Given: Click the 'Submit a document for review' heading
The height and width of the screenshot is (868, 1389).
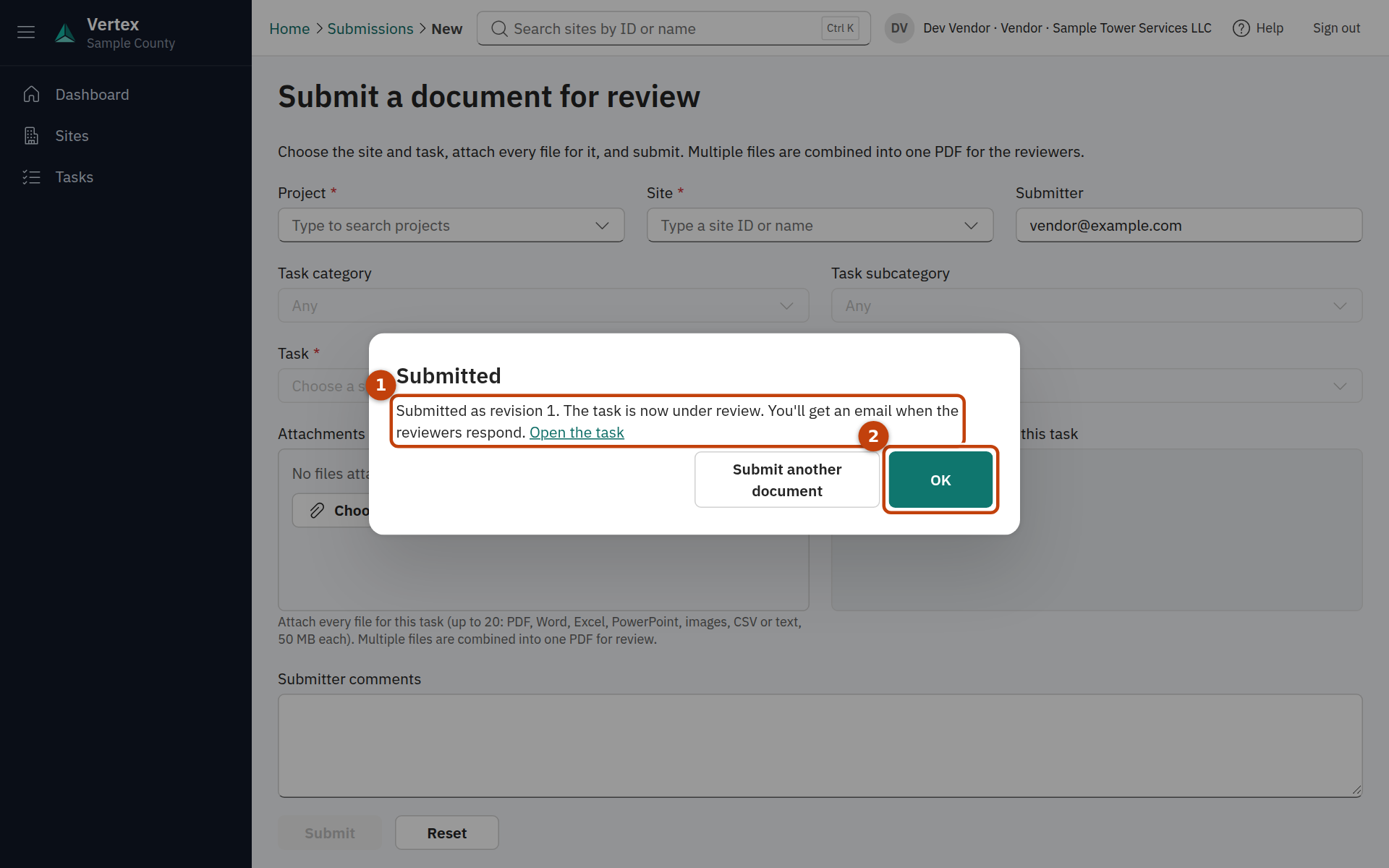Looking at the screenshot, I should click(489, 97).
